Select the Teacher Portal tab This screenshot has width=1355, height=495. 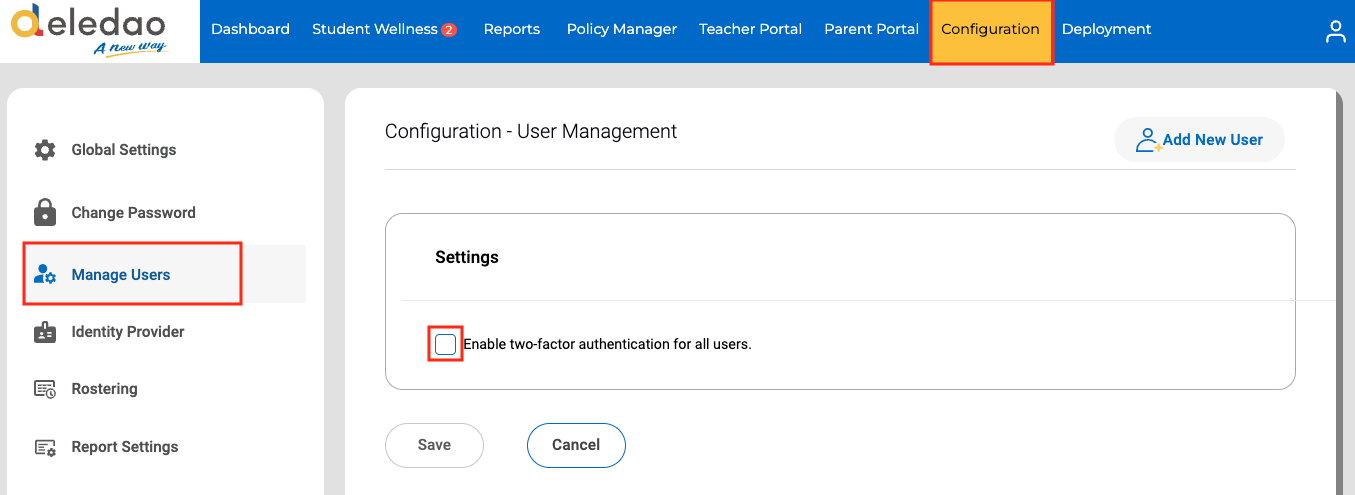coord(750,29)
